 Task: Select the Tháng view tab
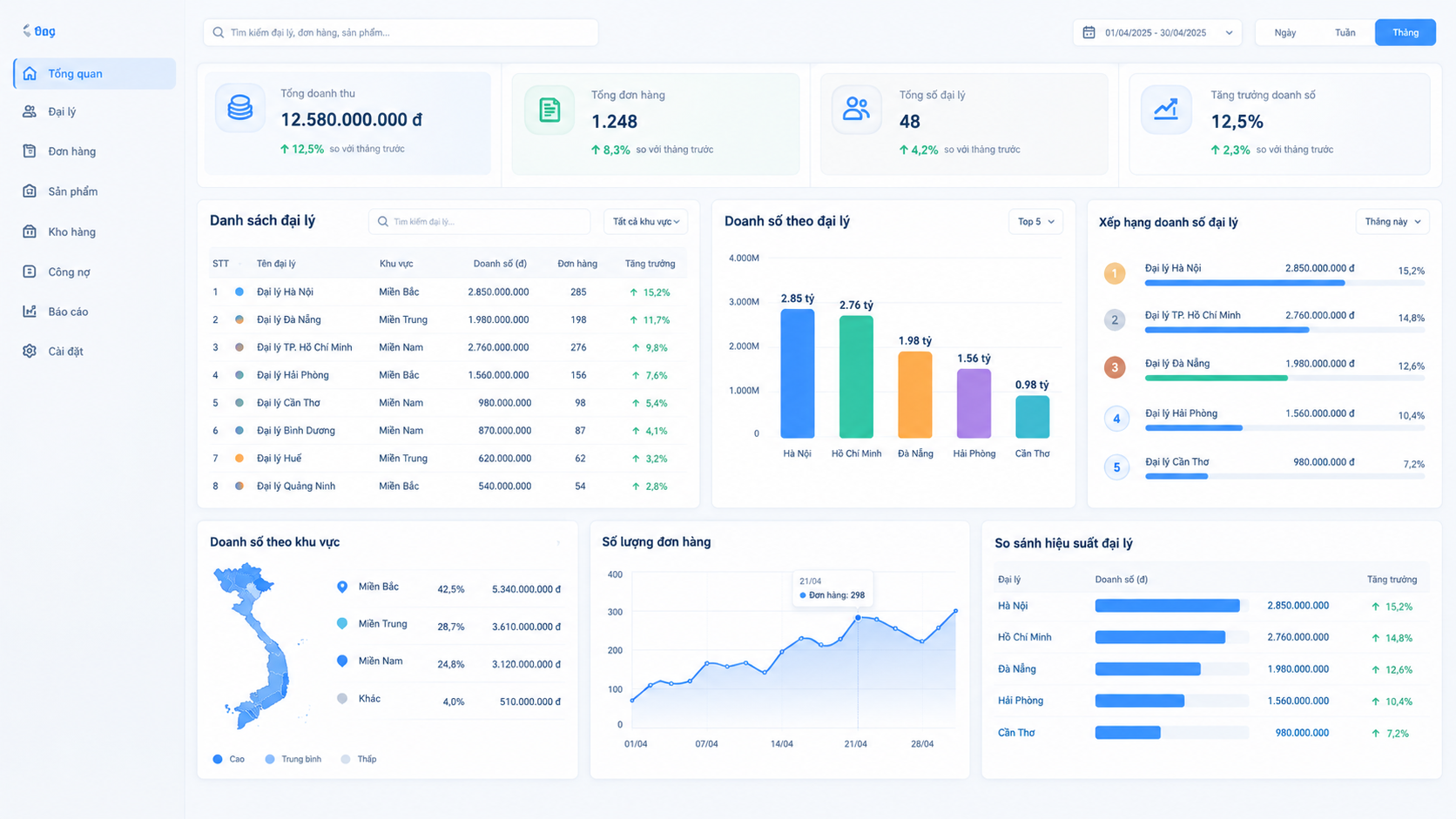point(1405,32)
